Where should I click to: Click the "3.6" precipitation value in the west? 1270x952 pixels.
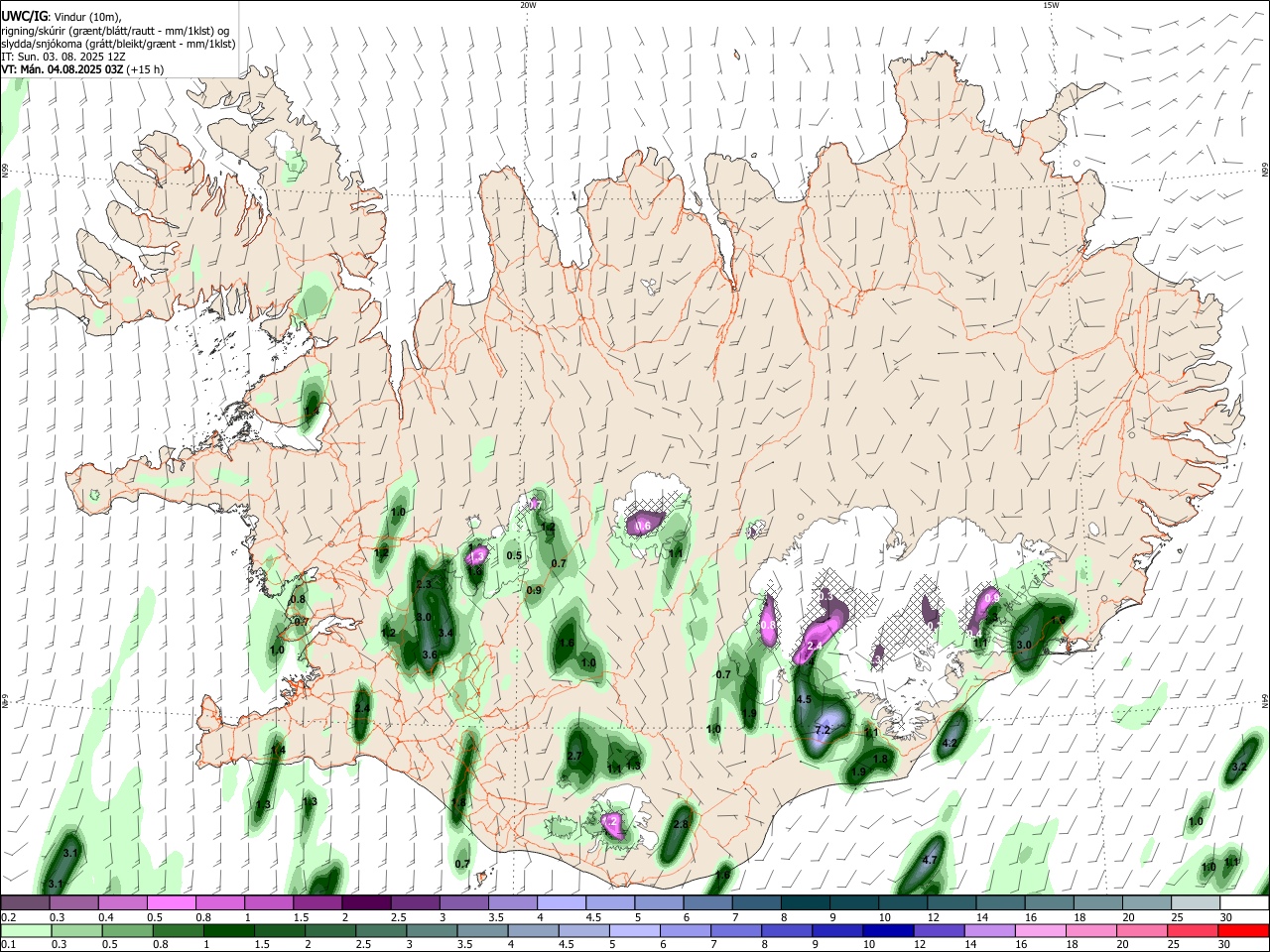[x=430, y=655]
